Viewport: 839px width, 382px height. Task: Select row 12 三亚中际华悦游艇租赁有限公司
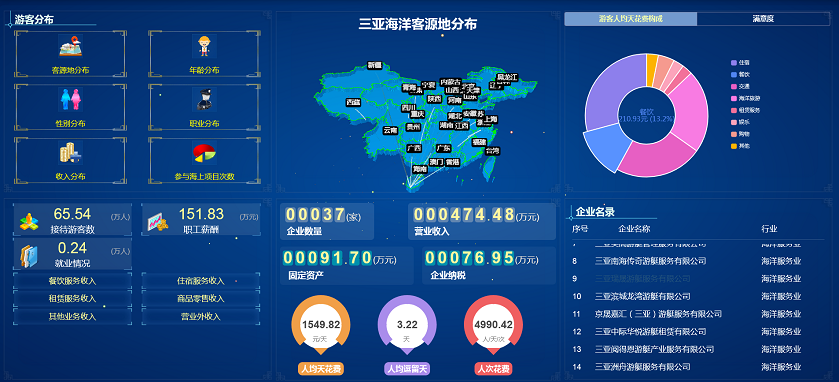pyautogui.click(x=698, y=332)
